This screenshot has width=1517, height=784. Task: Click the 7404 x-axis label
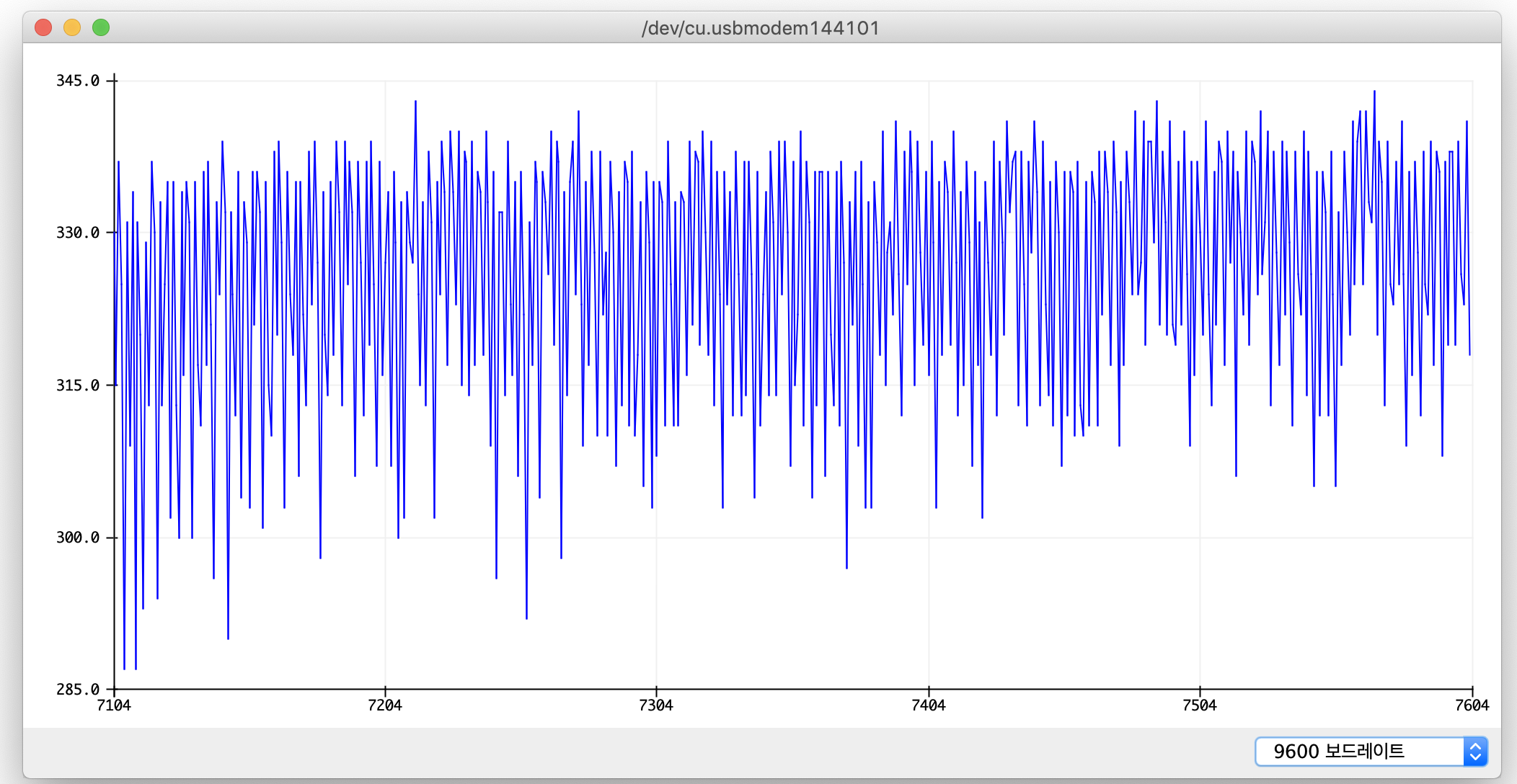929,705
